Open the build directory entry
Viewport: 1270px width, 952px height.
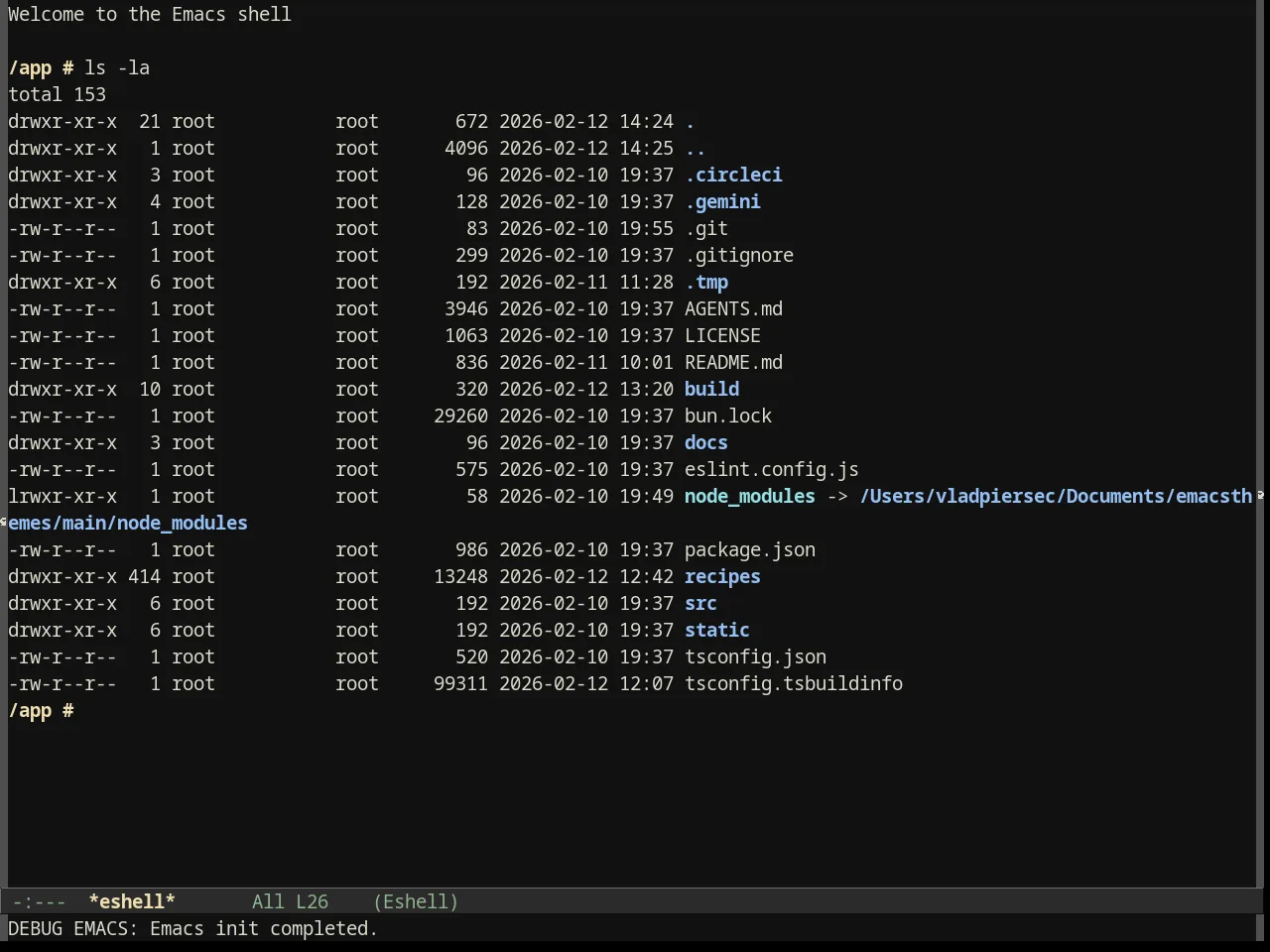[x=711, y=389]
